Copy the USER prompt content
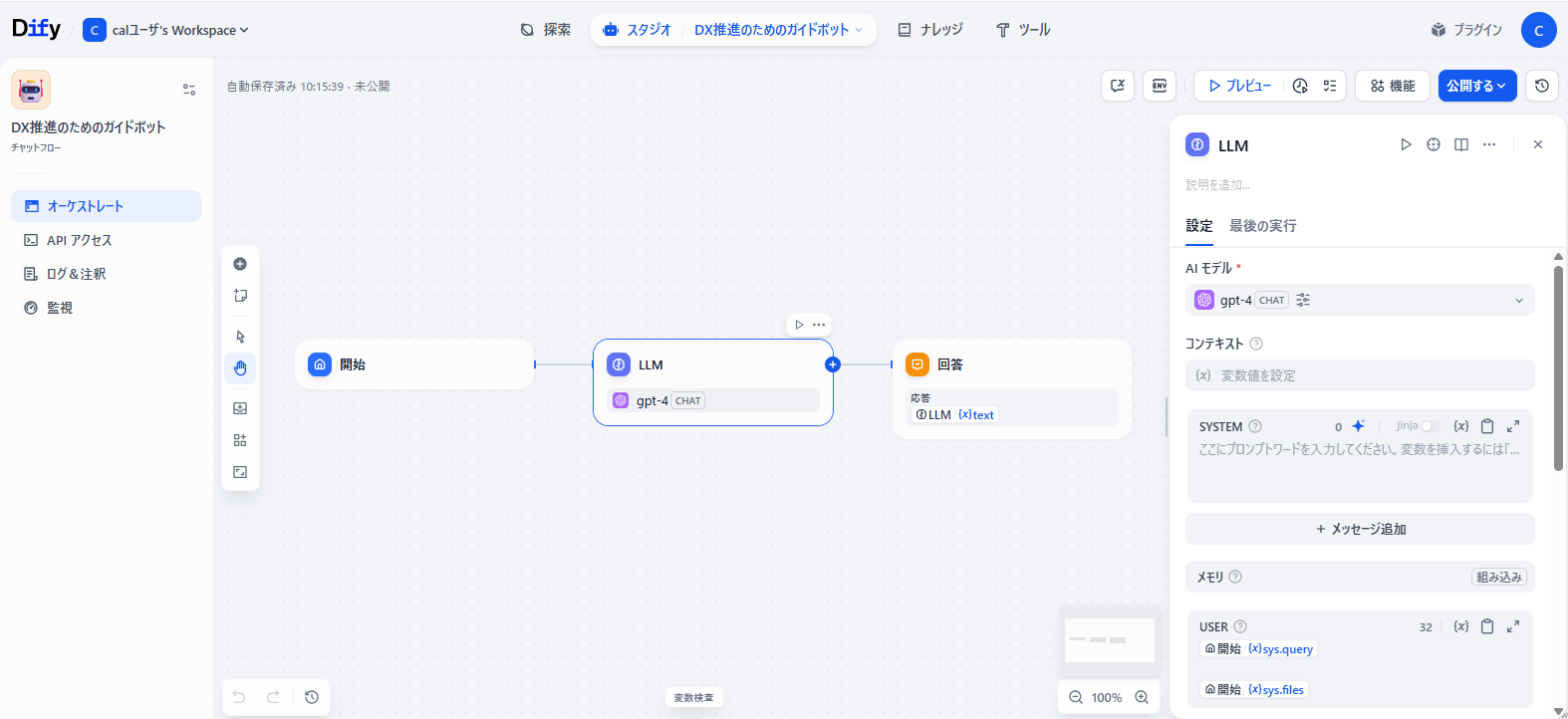The width and height of the screenshot is (1568, 719). tap(1487, 626)
